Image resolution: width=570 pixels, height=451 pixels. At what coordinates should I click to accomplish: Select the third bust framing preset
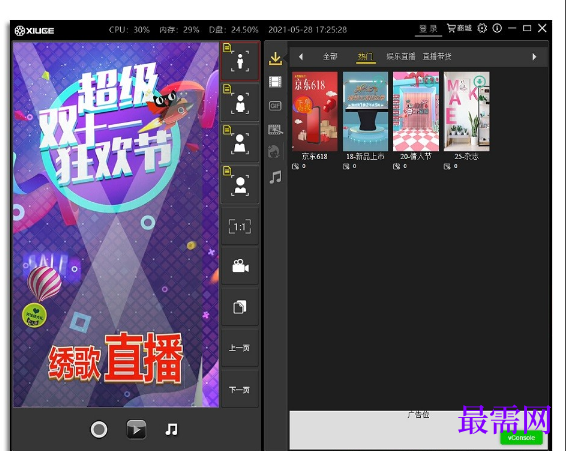pyautogui.click(x=240, y=144)
